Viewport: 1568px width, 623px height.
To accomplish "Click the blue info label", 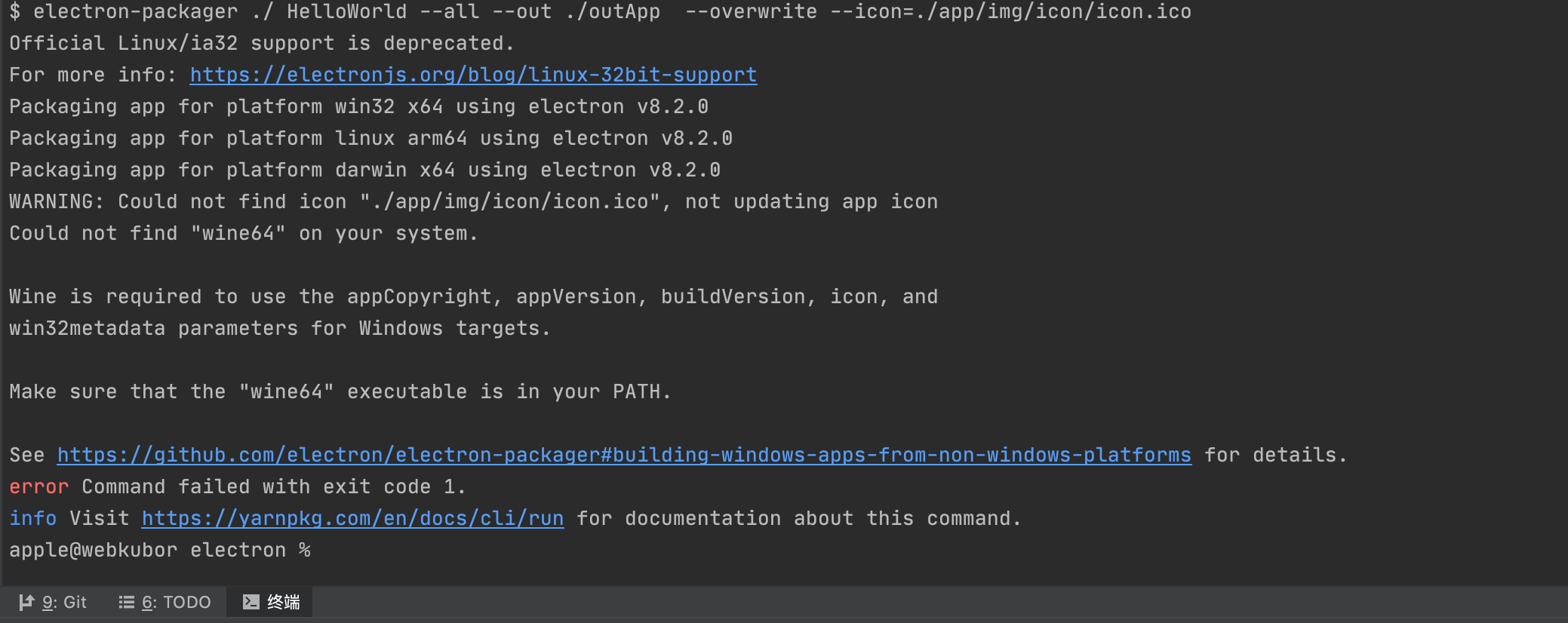I will point(32,518).
